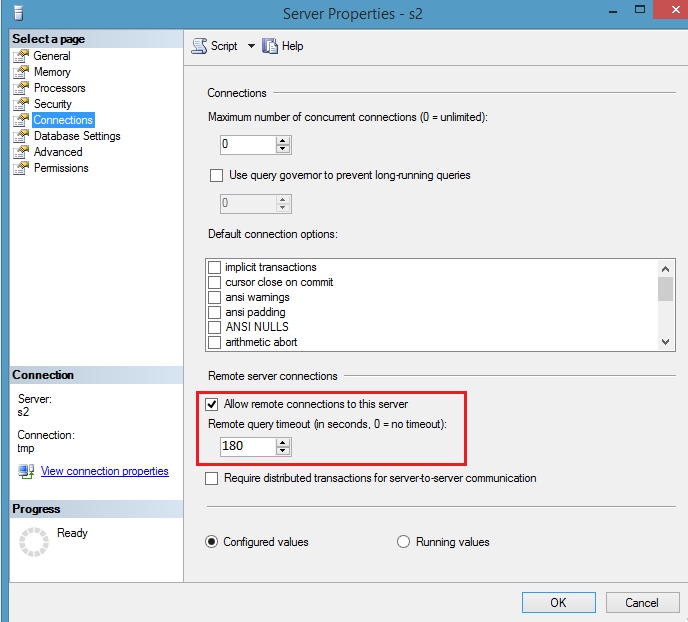The width and height of the screenshot is (688, 622).
Task: Increase the remote query timeout spinner
Action: (x=283, y=443)
